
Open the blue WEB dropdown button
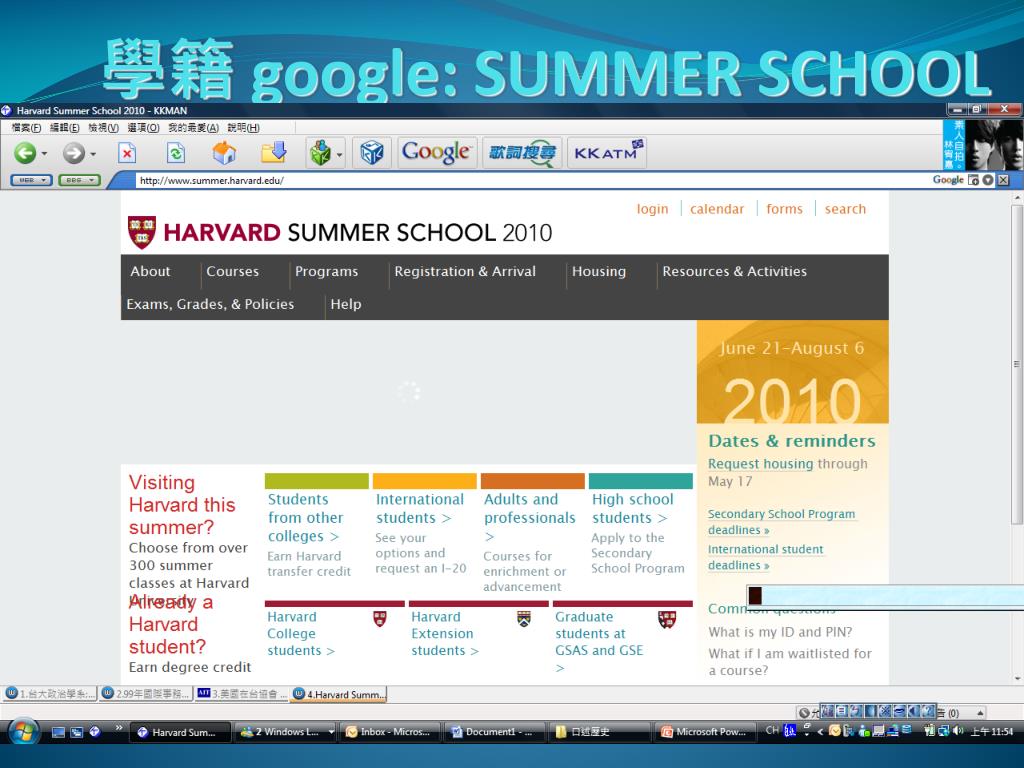[x=31, y=180]
